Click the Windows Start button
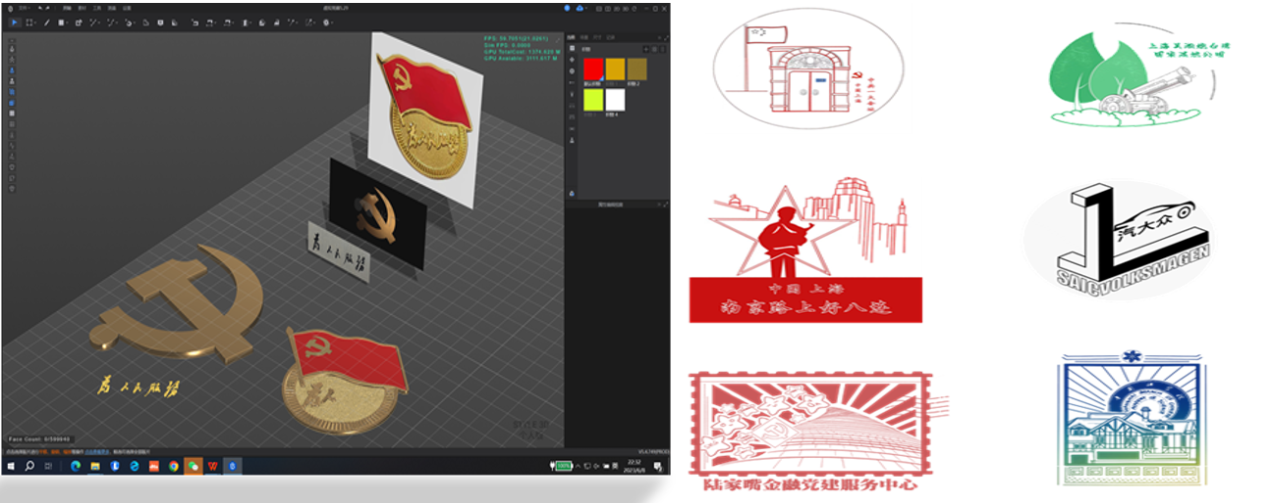Image resolution: width=1271 pixels, height=503 pixels. click(x=11, y=466)
